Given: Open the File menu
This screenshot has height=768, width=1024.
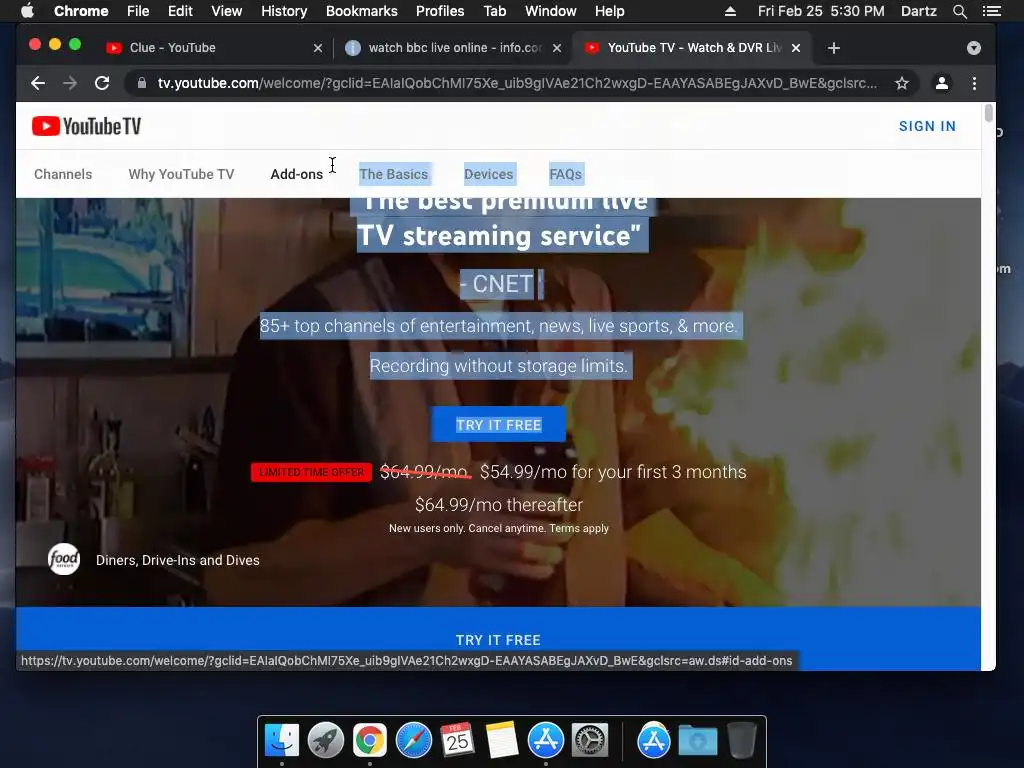Looking at the screenshot, I should tap(138, 11).
